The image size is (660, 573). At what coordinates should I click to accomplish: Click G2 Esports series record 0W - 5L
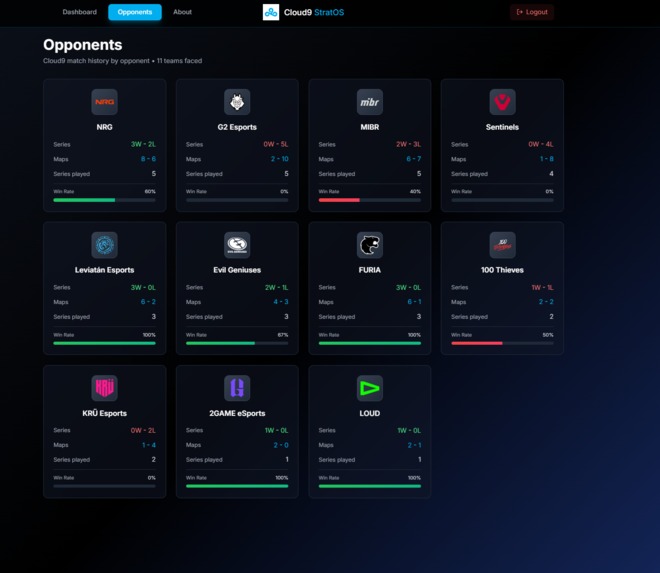276,144
